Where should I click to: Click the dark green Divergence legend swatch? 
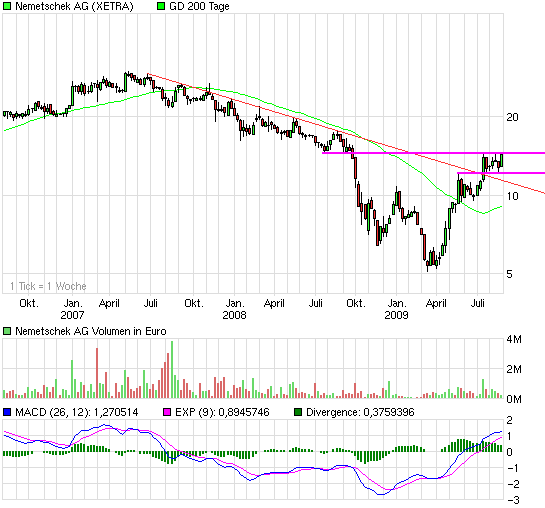tap(298, 412)
